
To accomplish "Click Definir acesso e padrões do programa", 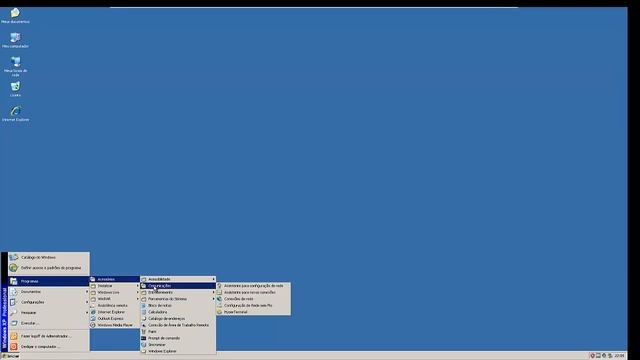I will pyautogui.click(x=49, y=268).
